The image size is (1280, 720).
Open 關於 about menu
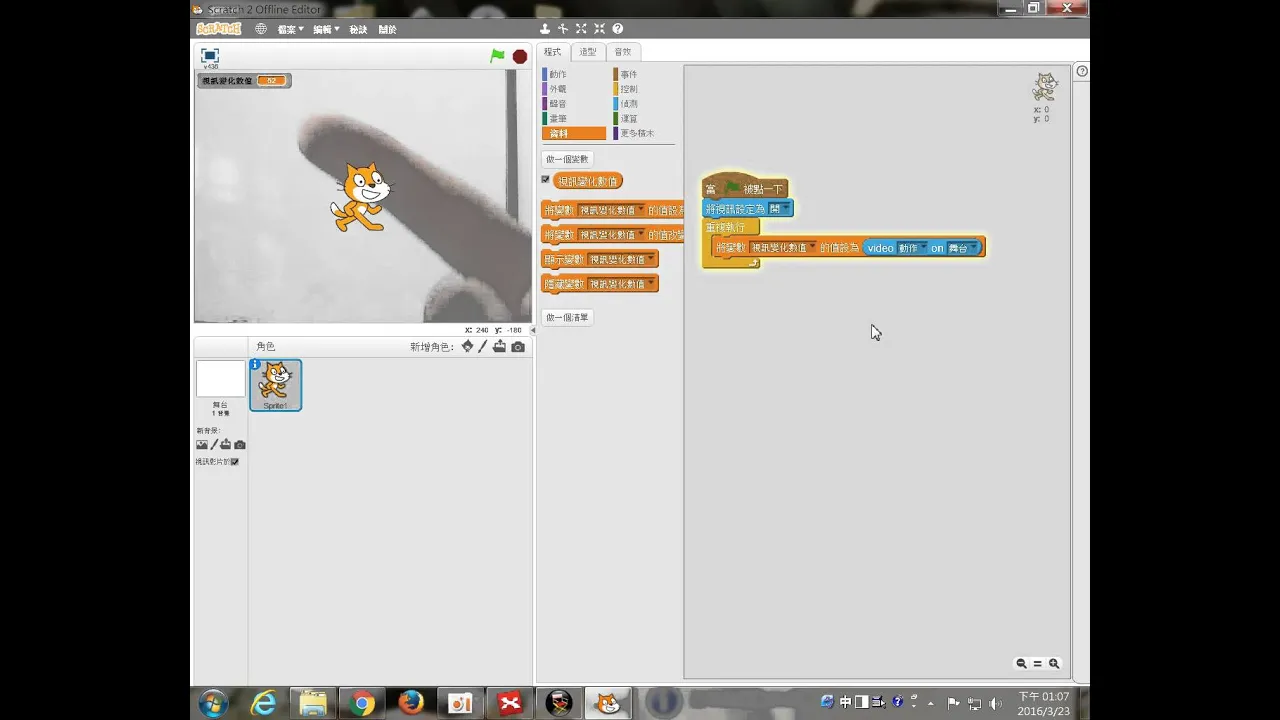[387, 29]
